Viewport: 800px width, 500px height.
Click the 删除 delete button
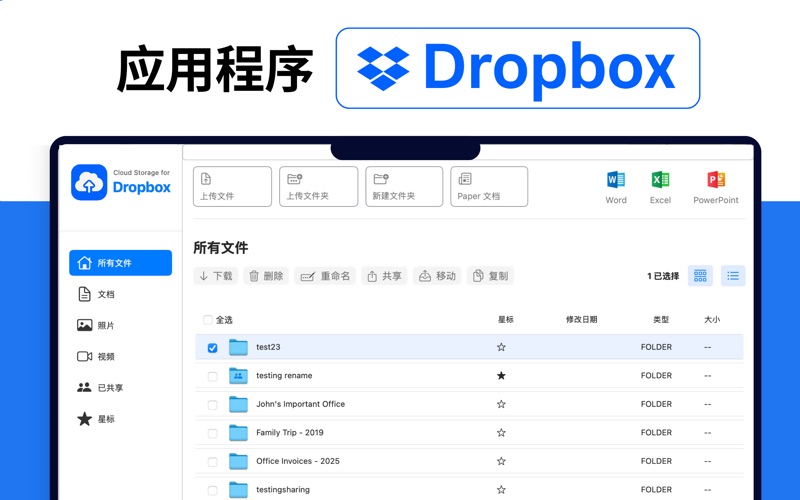click(x=266, y=276)
